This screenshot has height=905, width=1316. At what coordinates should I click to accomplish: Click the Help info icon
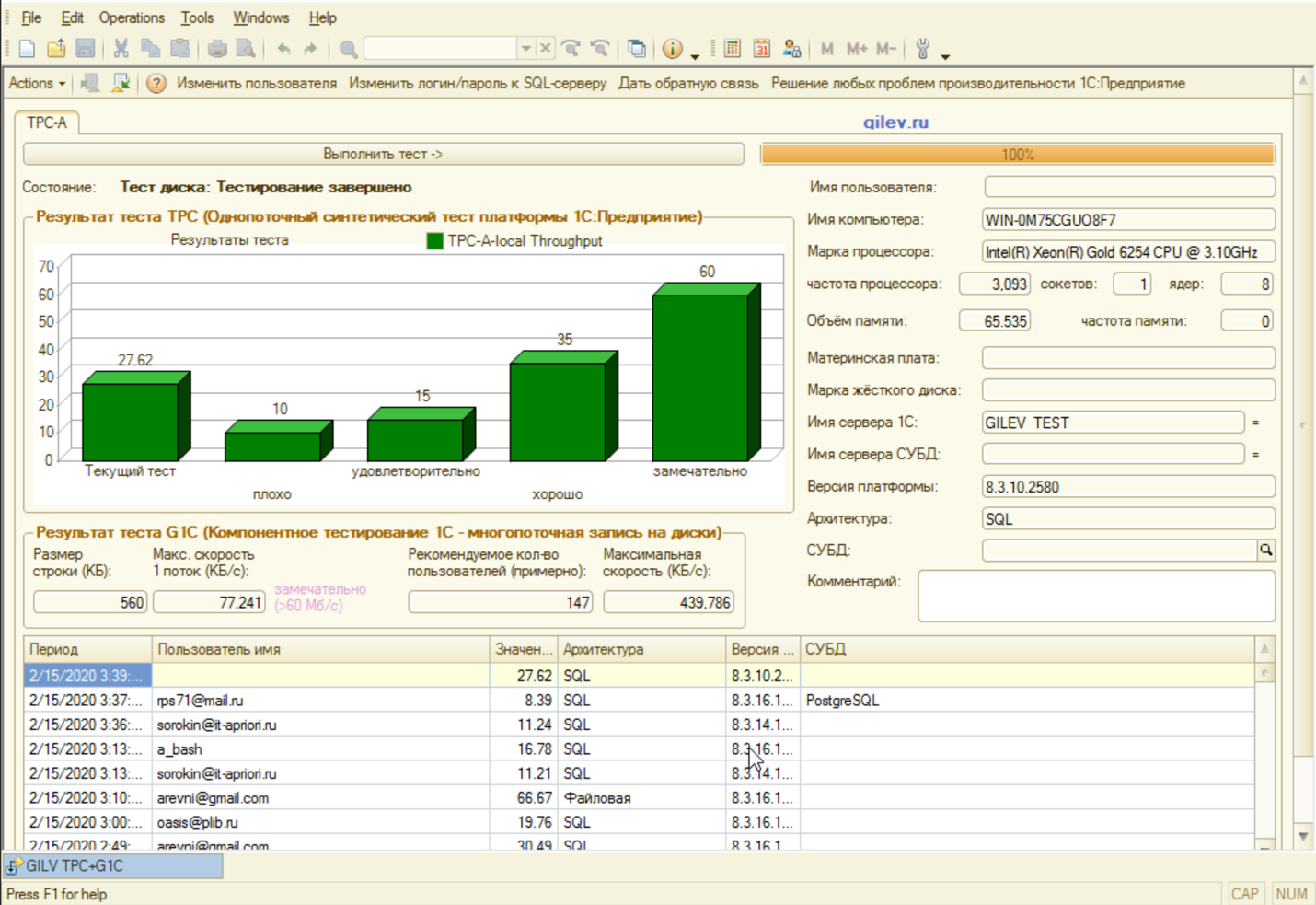pos(673,49)
